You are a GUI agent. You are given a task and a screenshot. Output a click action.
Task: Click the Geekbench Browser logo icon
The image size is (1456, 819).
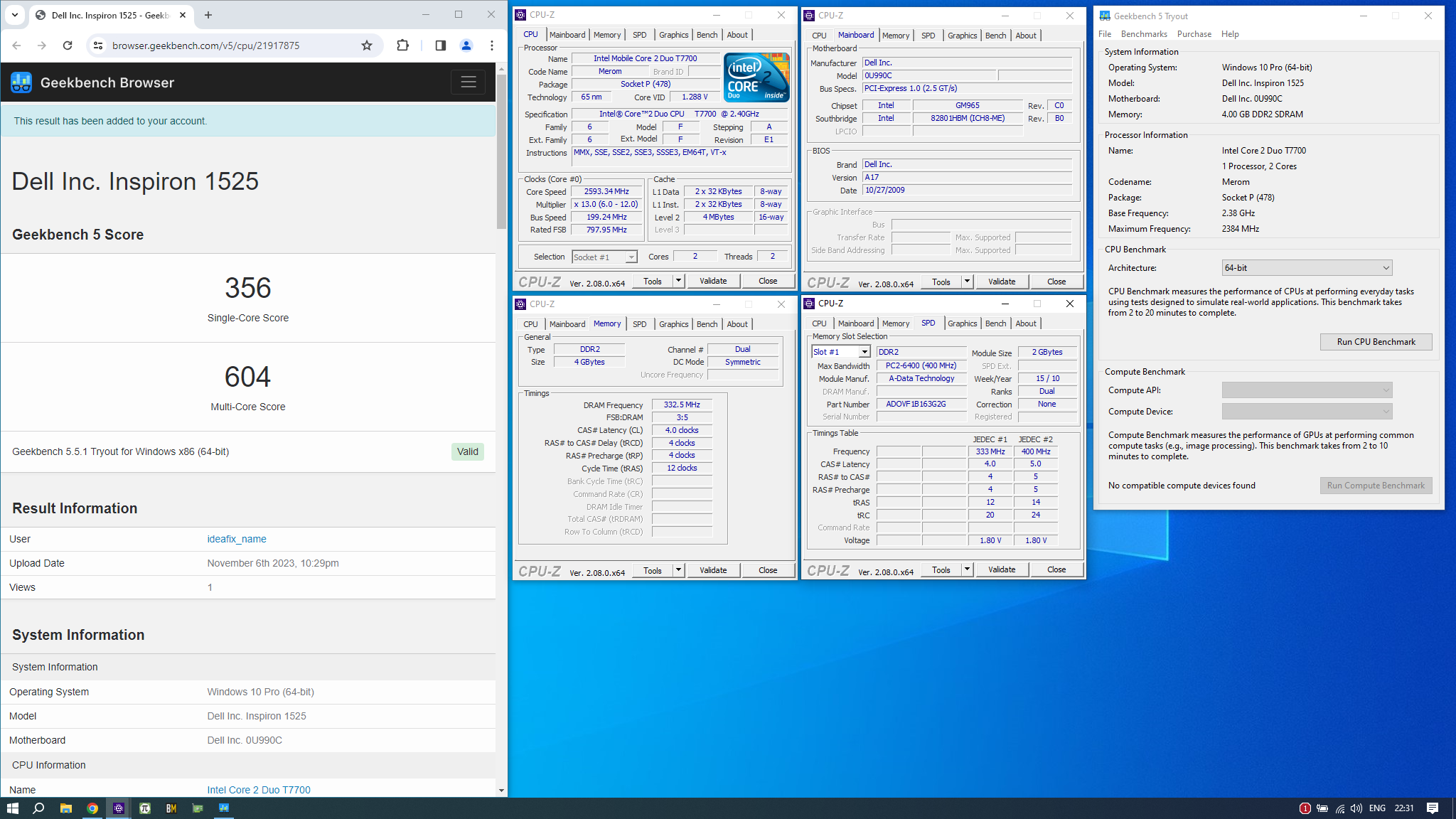coord(21,82)
